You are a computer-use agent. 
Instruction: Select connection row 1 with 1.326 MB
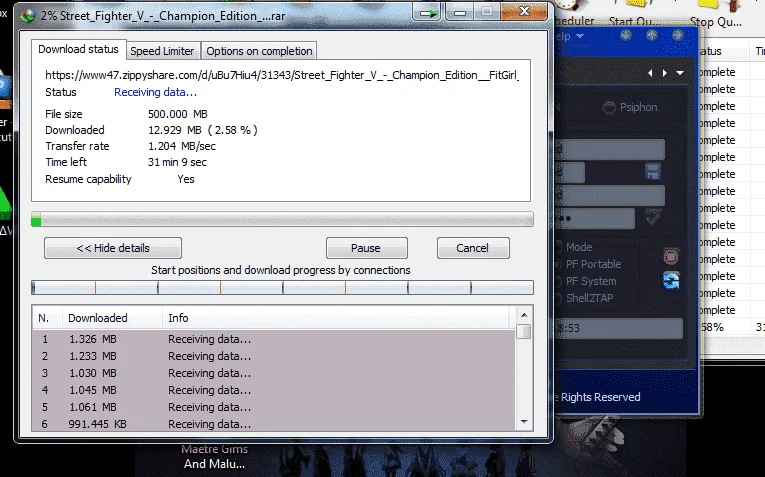click(274, 339)
